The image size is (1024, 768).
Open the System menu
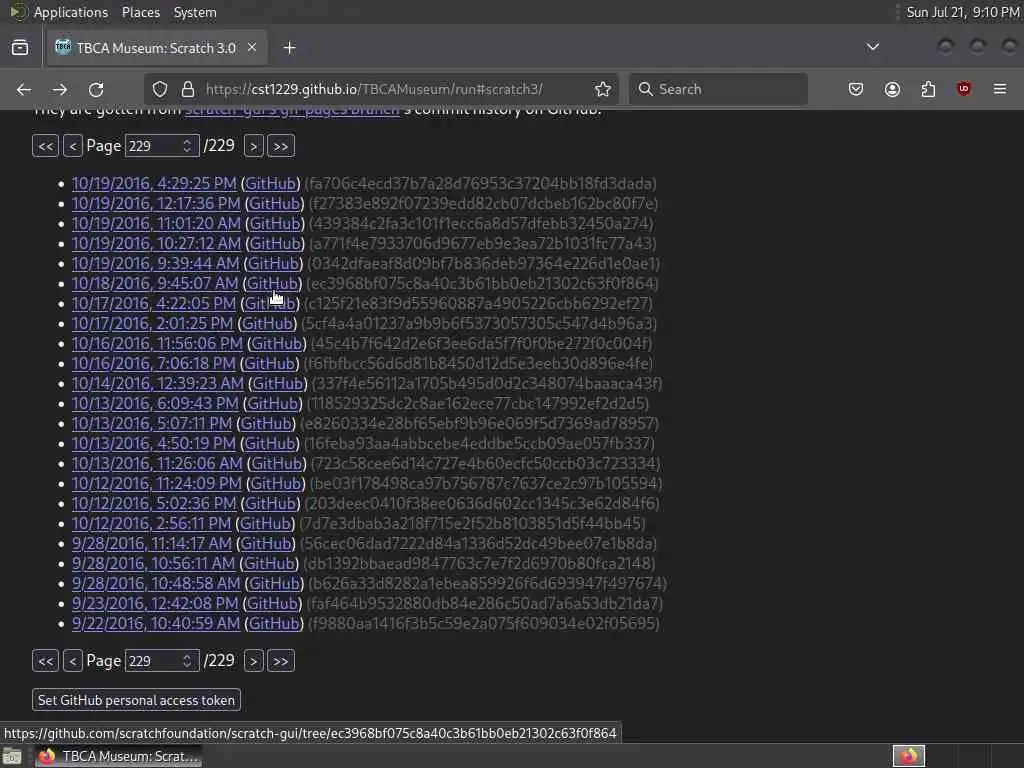195,12
